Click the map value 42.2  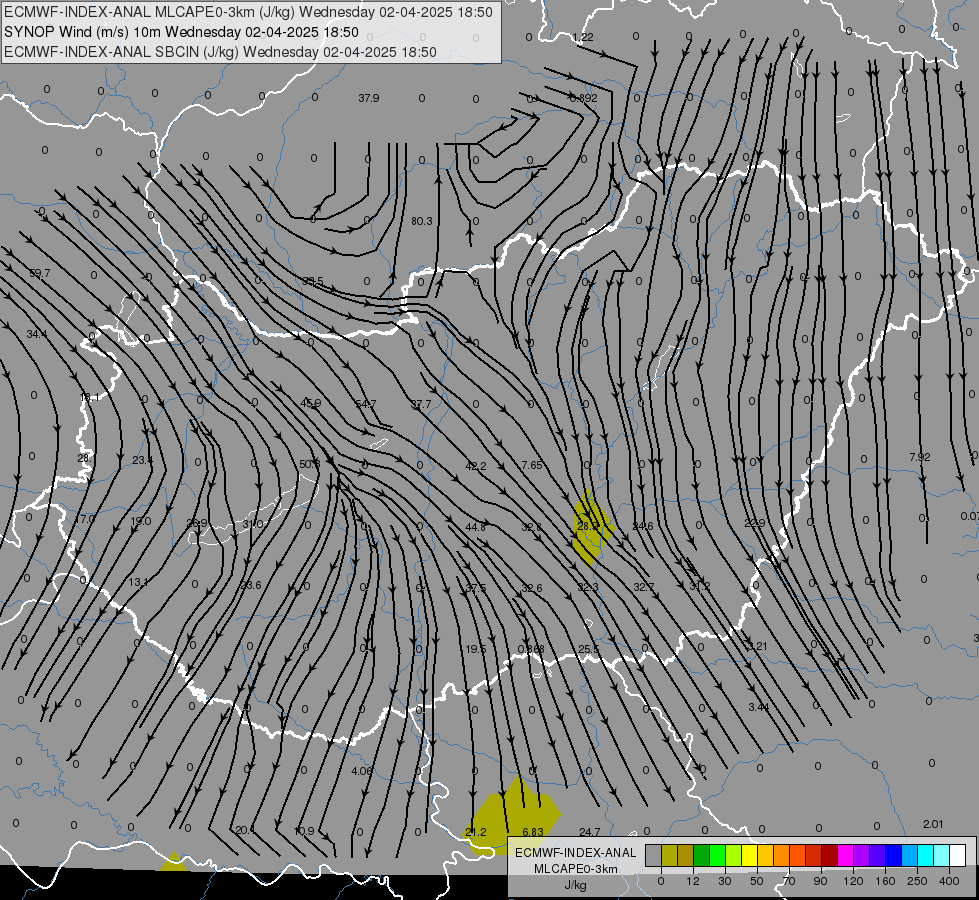point(475,466)
